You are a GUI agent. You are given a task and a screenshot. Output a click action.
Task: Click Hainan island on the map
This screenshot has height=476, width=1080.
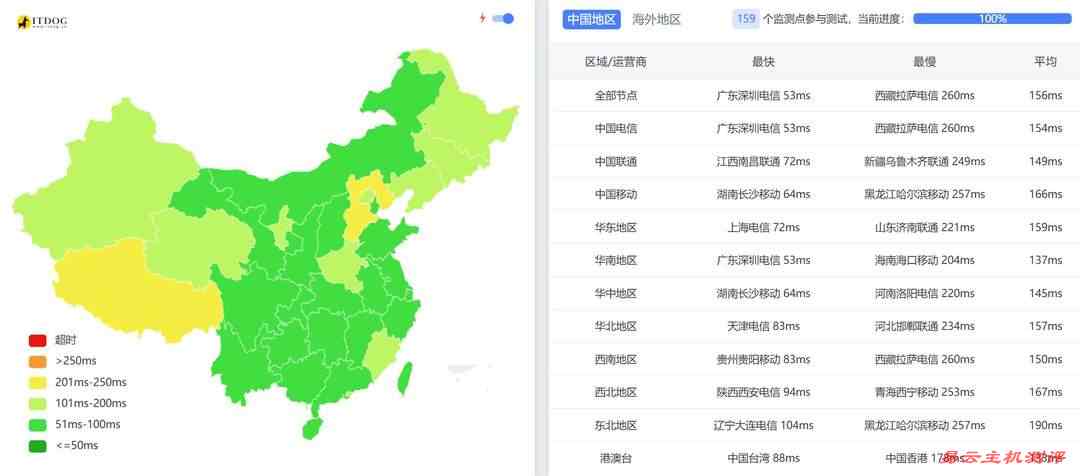pos(311,427)
